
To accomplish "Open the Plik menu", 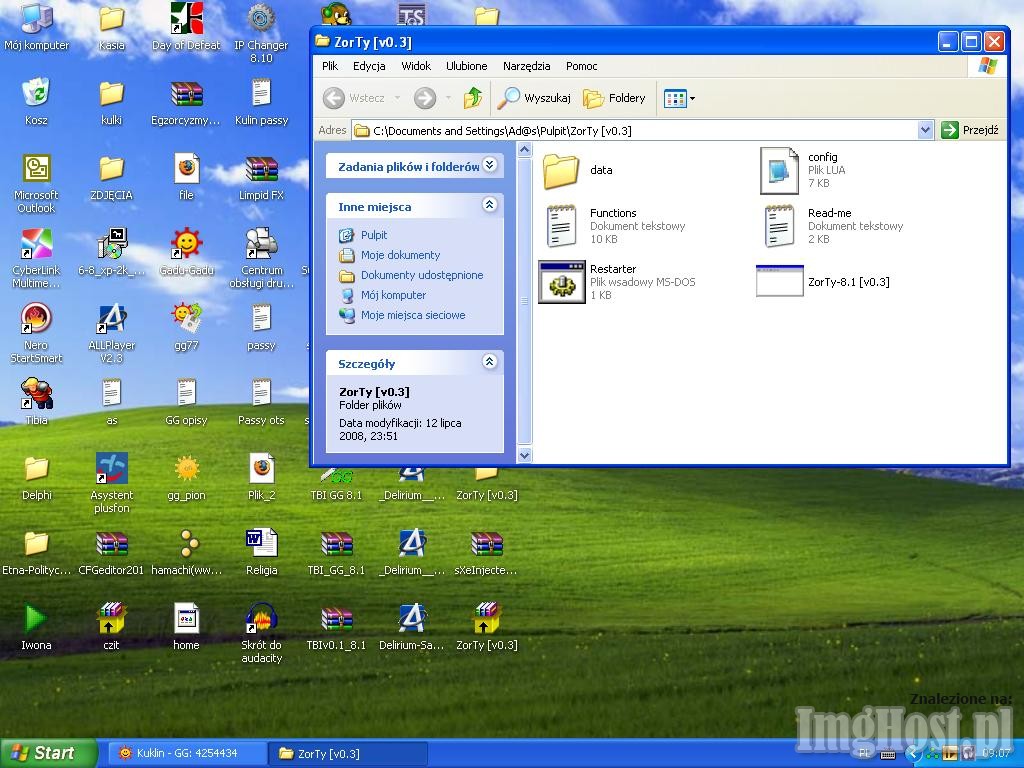I will pyautogui.click(x=330, y=66).
